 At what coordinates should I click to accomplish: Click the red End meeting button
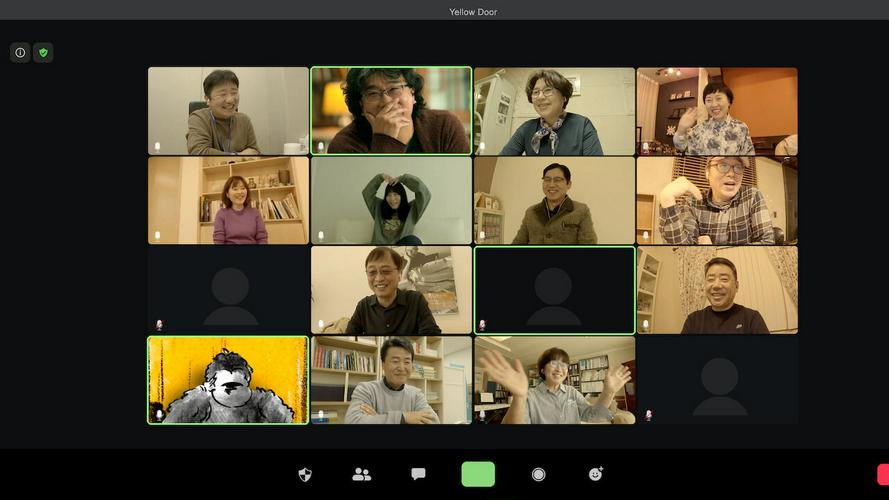tap(882, 474)
